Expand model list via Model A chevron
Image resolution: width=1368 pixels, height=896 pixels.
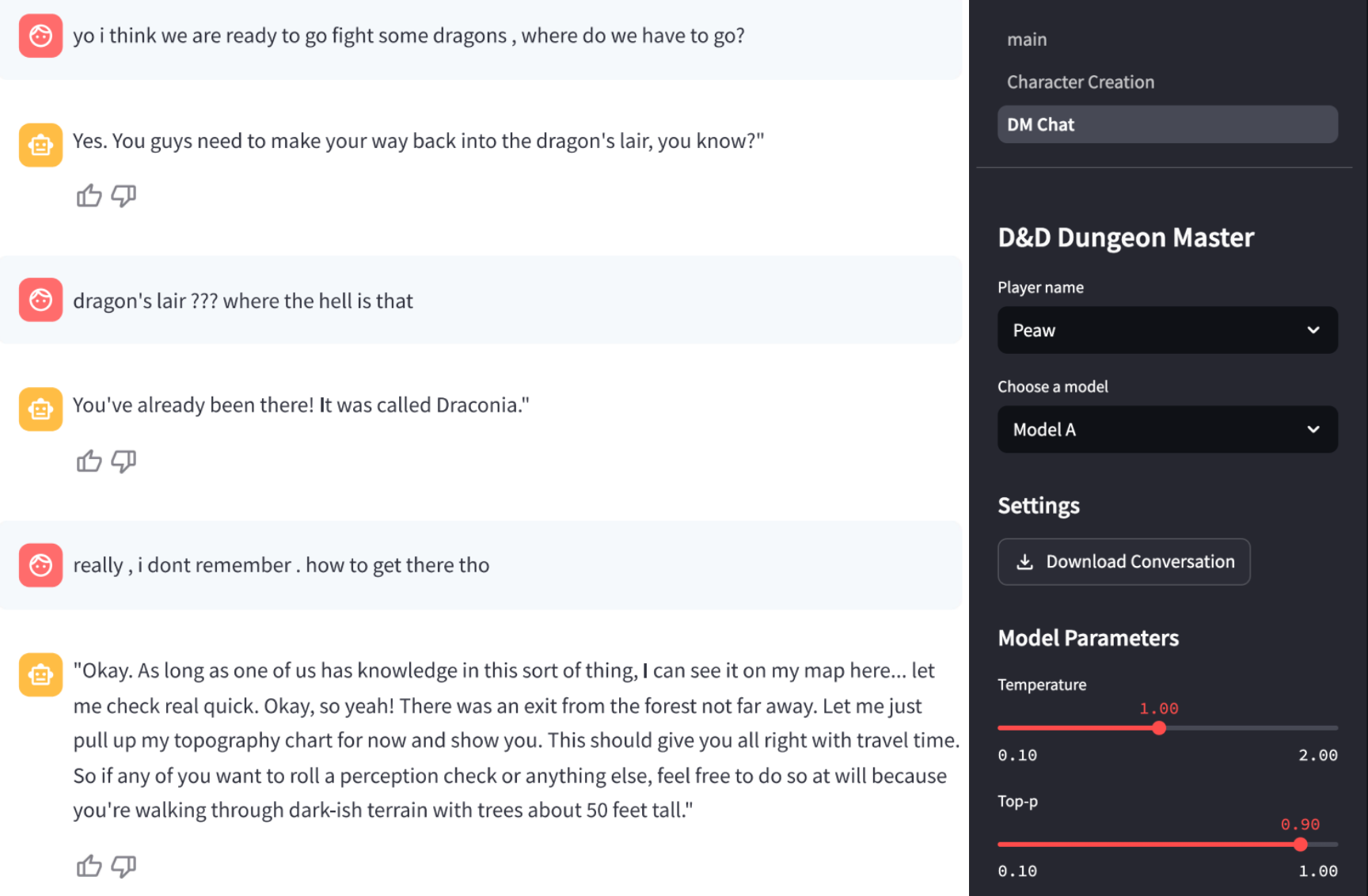click(1313, 430)
